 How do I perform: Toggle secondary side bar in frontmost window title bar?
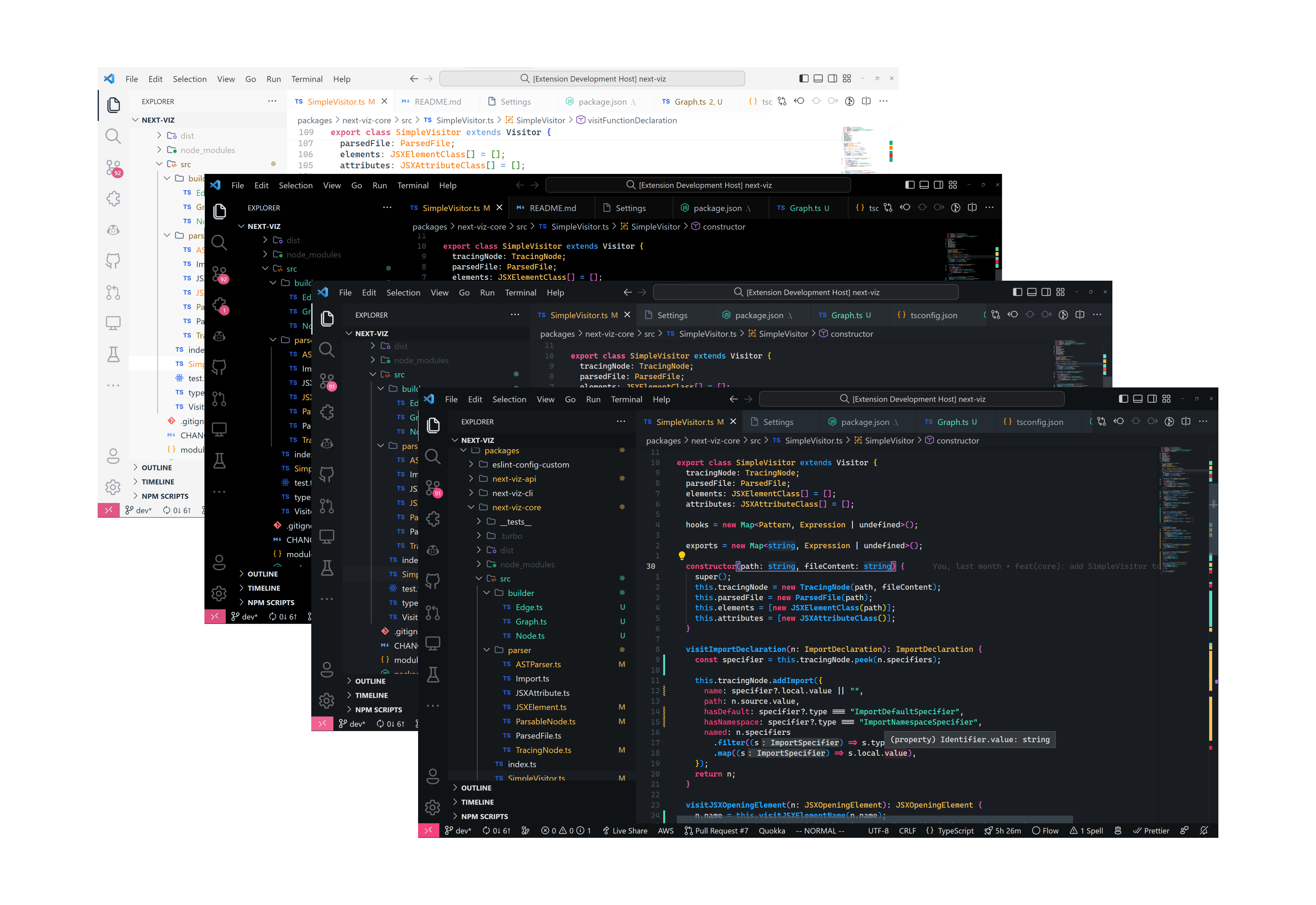pos(1152,399)
